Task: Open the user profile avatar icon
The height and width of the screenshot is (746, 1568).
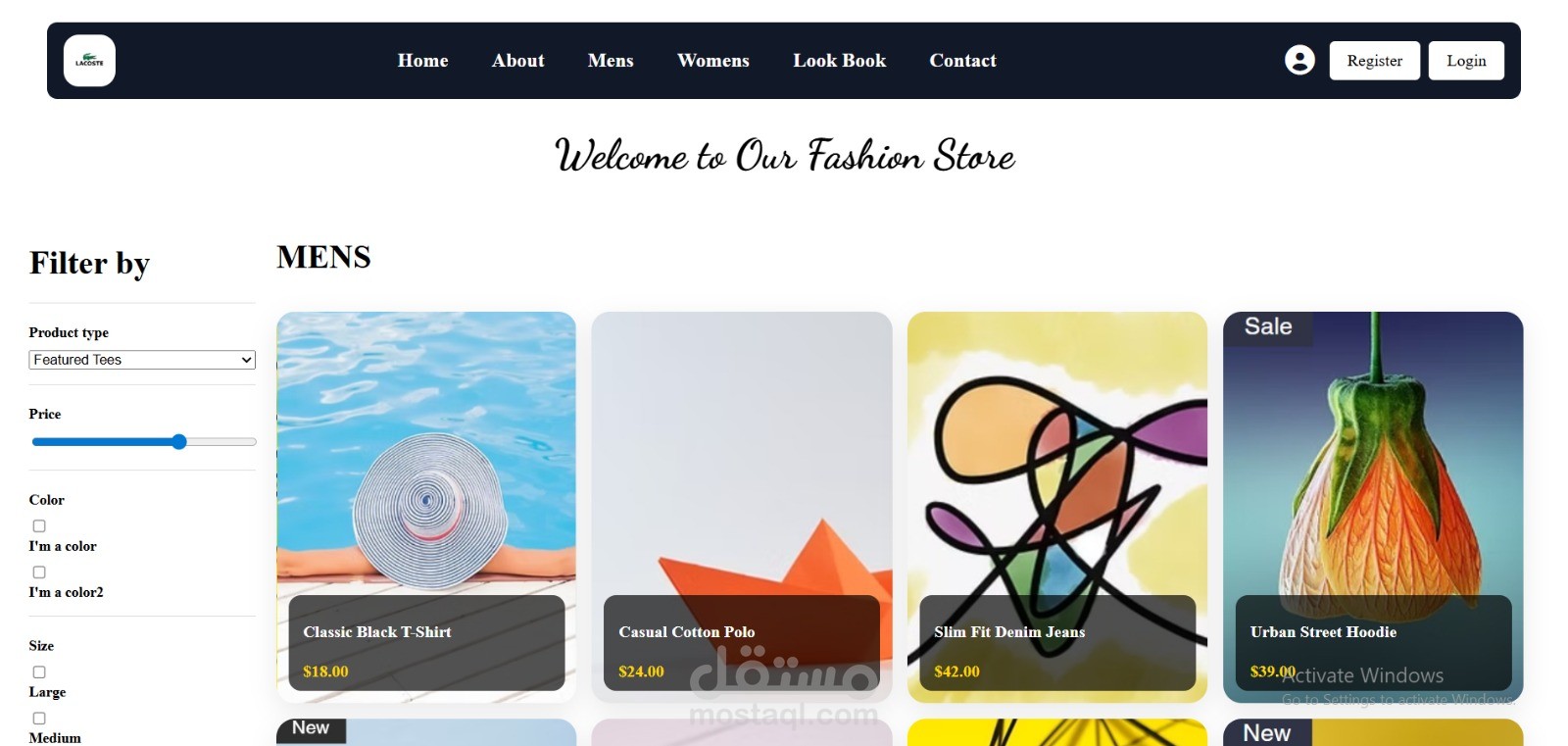Action: (1299, 61)
